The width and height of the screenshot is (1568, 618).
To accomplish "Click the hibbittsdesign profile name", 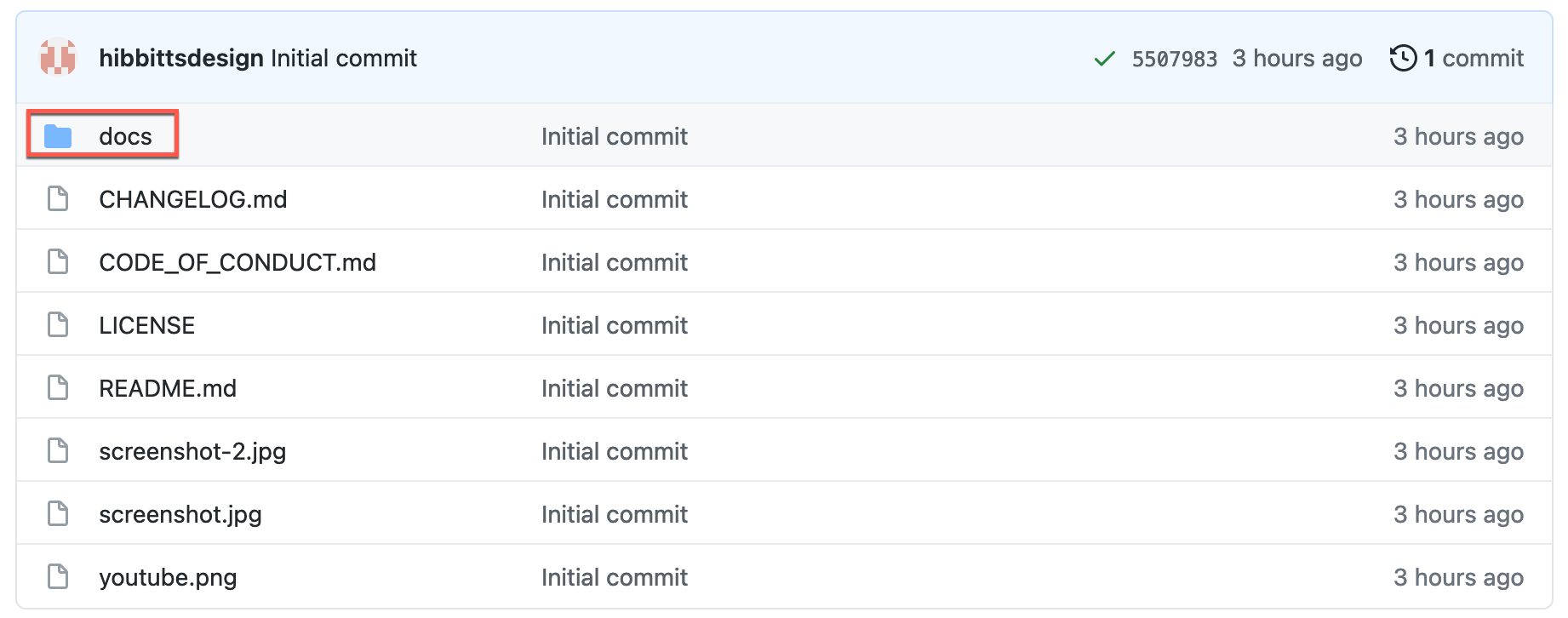I will 180,58.
